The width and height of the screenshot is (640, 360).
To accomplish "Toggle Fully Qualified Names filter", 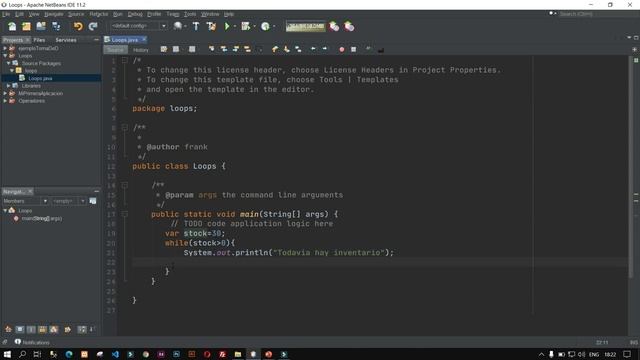I will coord(68,329).
